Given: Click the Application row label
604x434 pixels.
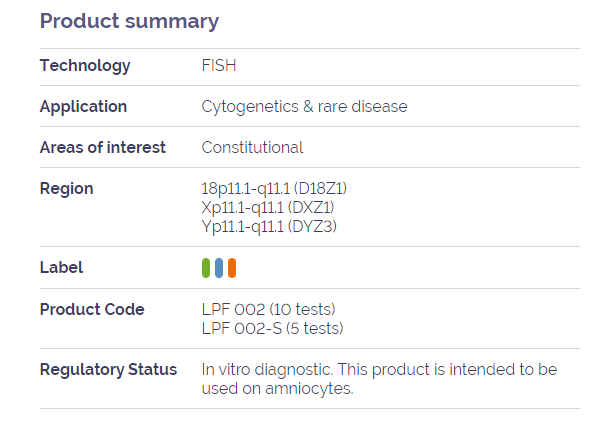Looking at the screenshot, I should 84,107.
